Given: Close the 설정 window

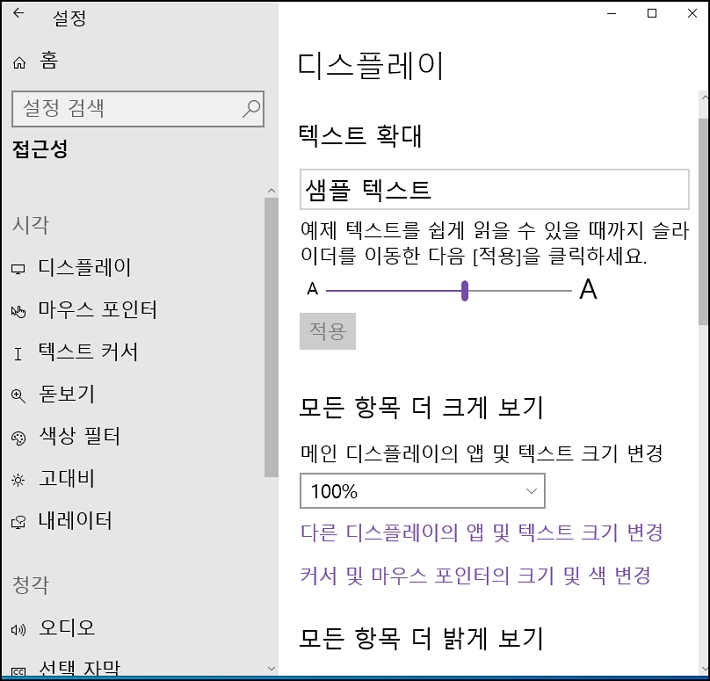Looking at the screenshot, I should click(x=692, y=14).
